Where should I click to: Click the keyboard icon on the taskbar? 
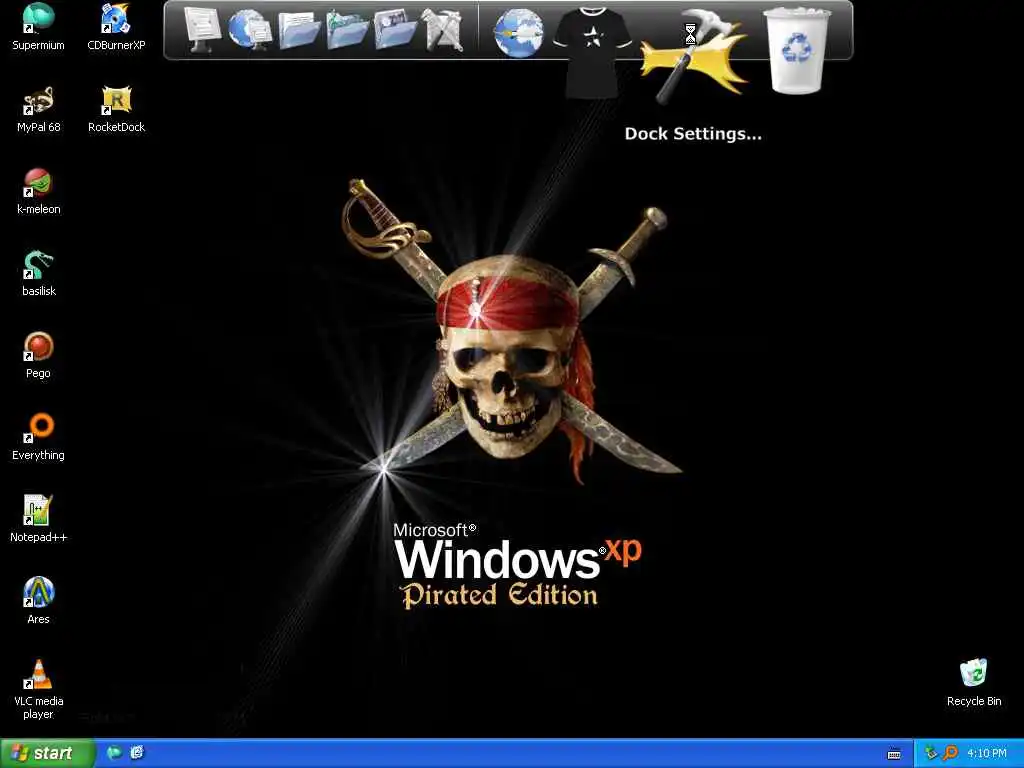click(894, 754)
